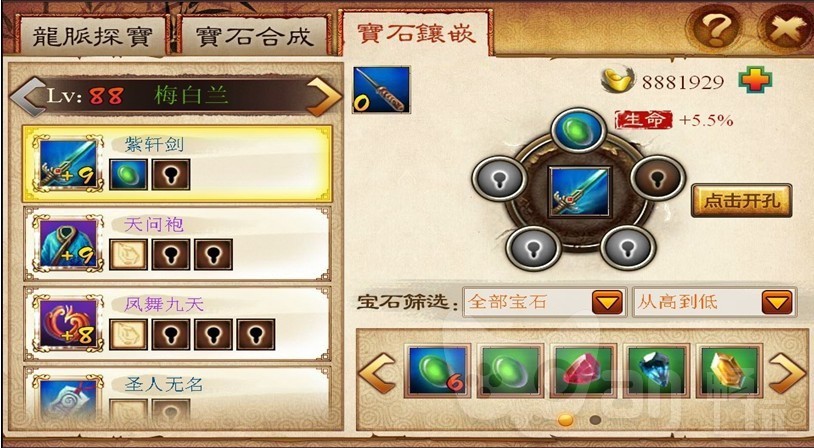814x448 pixels.
Task: Pick the red ruby gem in inventory
Action: (584, 371)
